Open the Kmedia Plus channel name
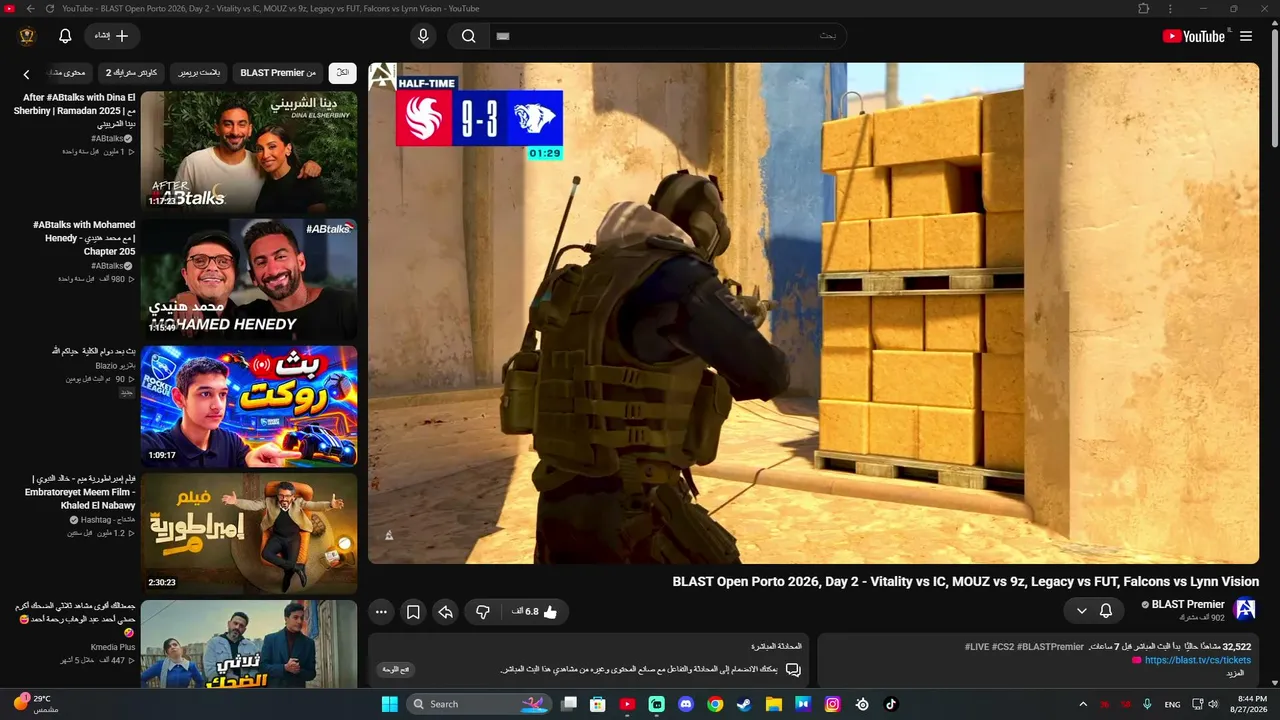1280x720 pixels. point(113,647)
